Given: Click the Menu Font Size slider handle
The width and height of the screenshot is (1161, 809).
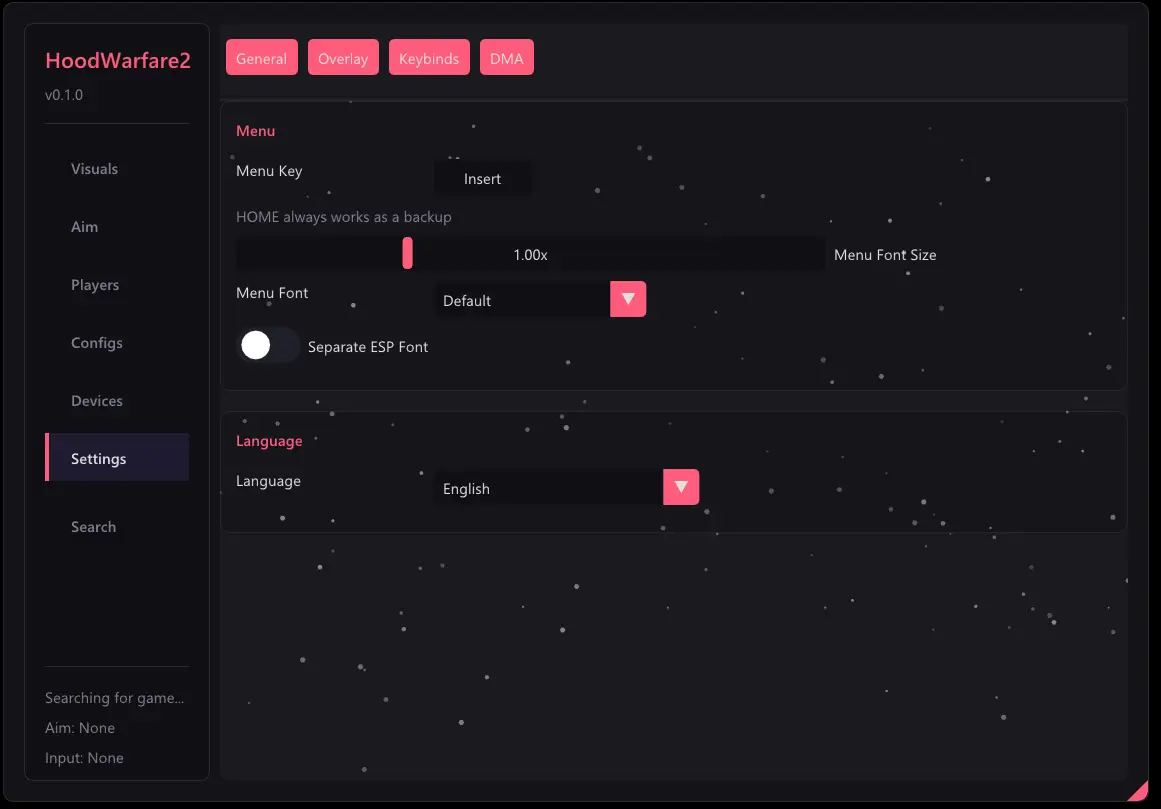Looking at the screenshot, I should tap(407, 254).
